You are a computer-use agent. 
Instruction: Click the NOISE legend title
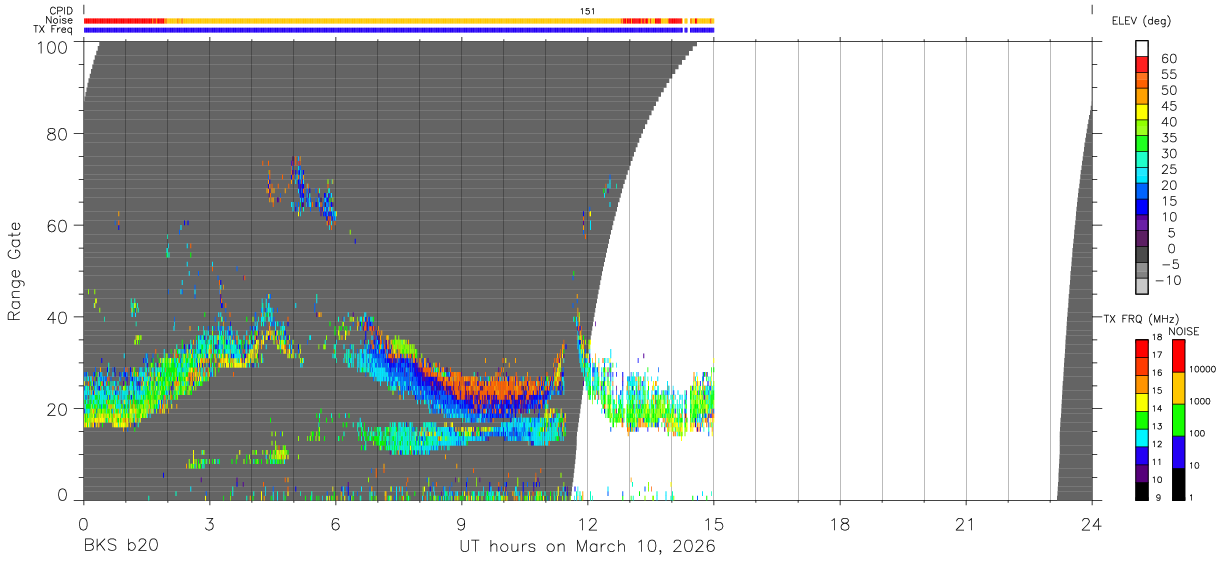(x=1183, y=331)
